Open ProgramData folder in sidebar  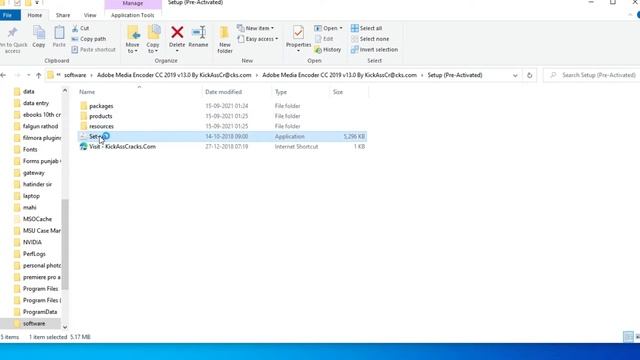coord(40,312)
